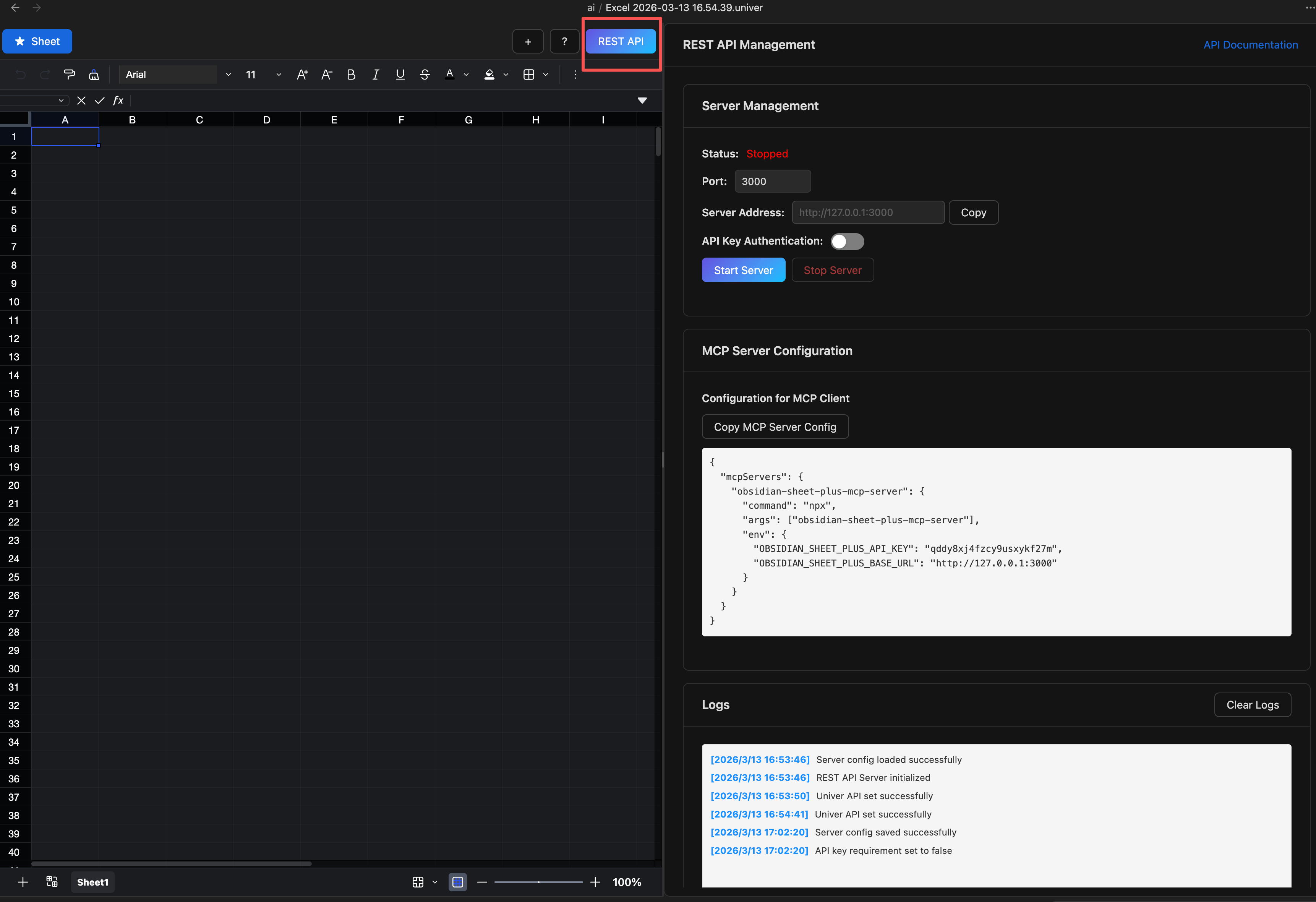
Task: Open the REST API panel tab
Action: pos(621,41)
